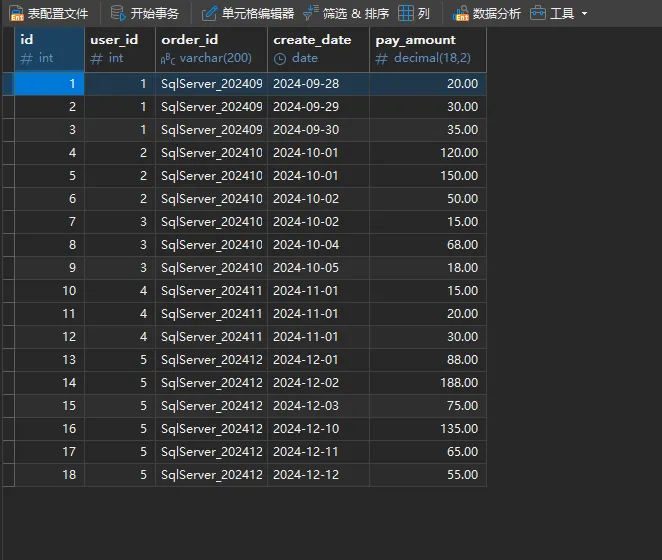This screenshot has height=560, width=662.
Task: Select the create_date cell 2024-12-10
Action: click(x=318, y=428)
